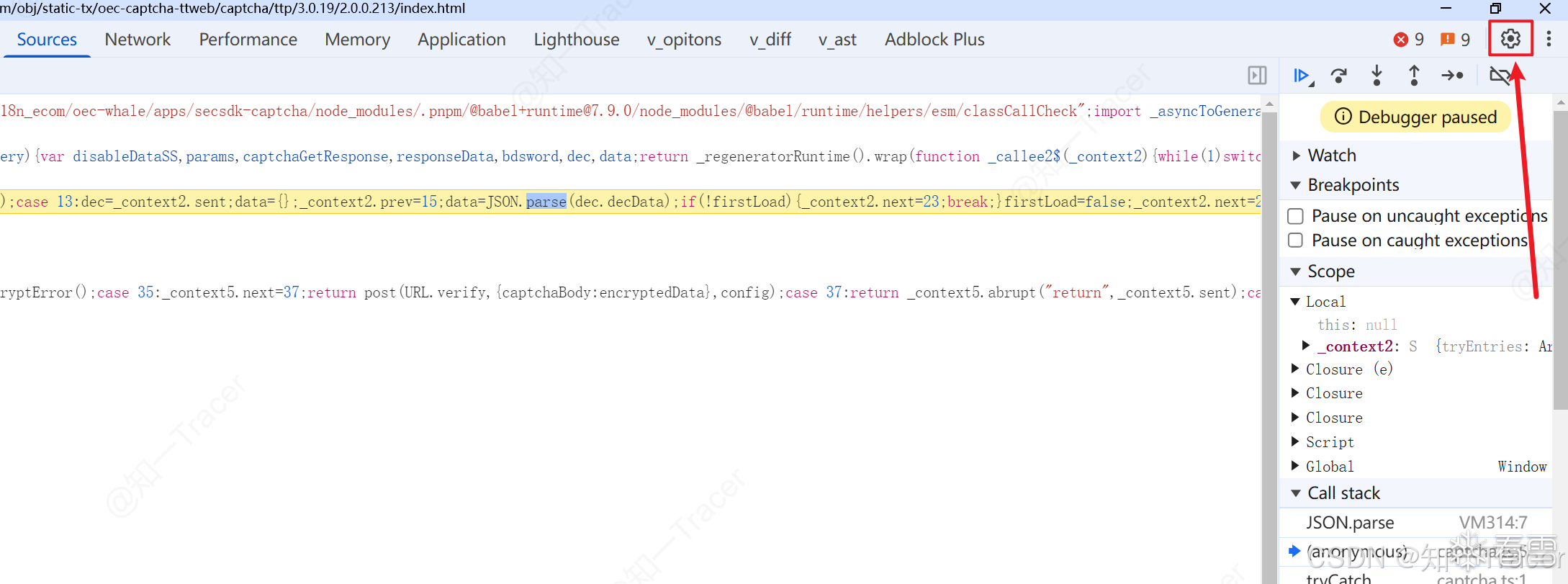Click the VM314:7 source location
This screenshot has height=584, width=1568.
click(x=1493, y=523)
